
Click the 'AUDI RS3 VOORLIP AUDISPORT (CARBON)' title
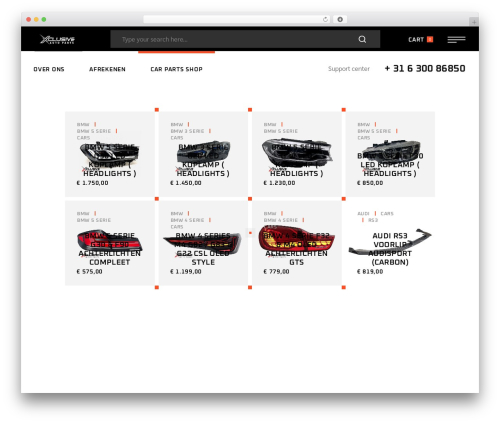pyautogui.click(x=390, y=249)
